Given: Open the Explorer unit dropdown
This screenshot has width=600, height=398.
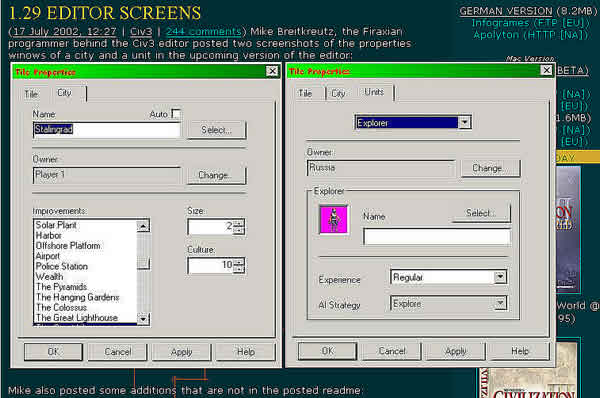Looking at the screenshot, I should coord(464,122).
